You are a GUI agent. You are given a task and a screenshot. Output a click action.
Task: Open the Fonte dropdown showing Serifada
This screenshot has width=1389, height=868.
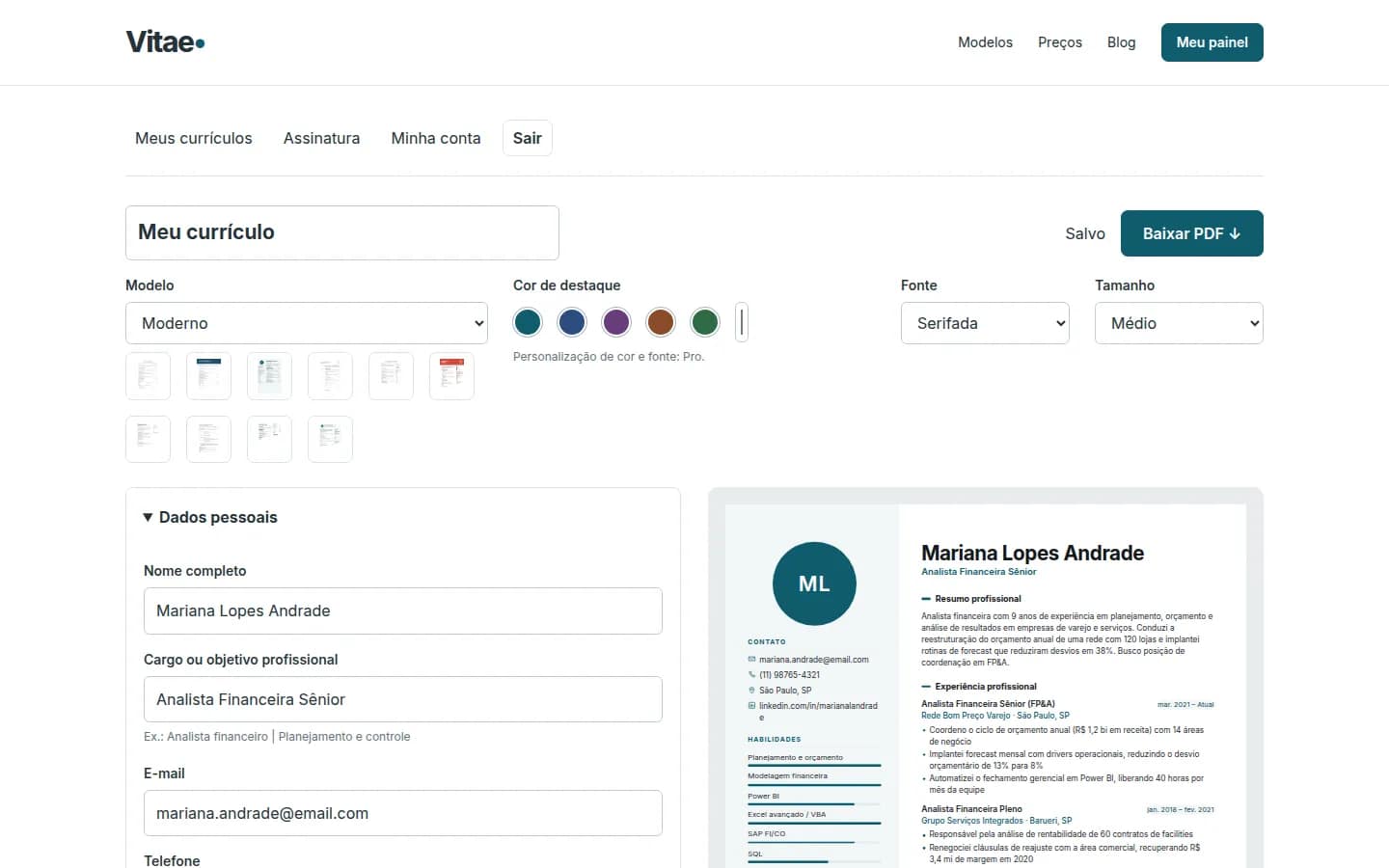click(985, 323)
